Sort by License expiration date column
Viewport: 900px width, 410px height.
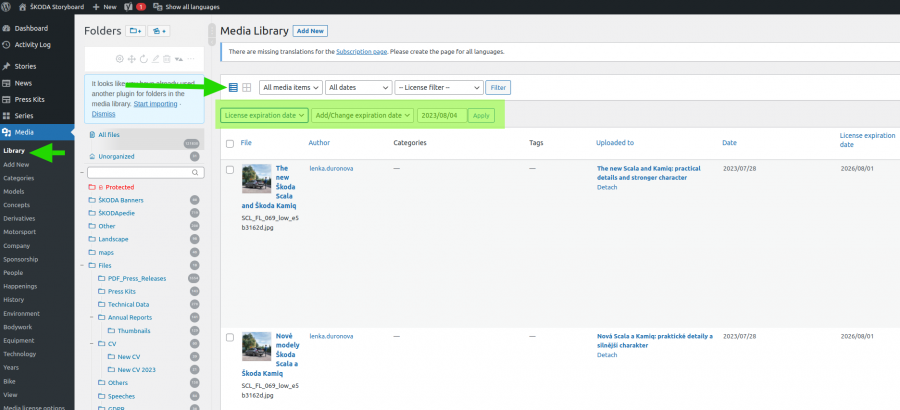coord(867,140)
